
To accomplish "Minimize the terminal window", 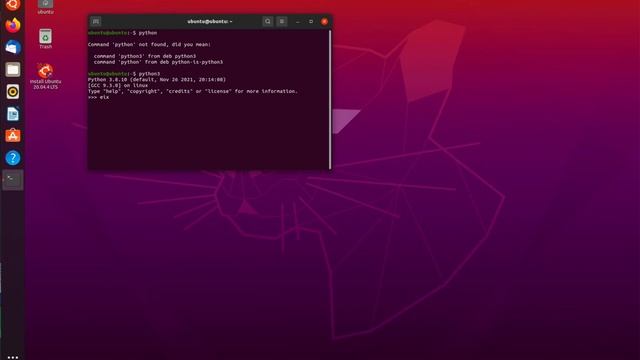I will click(x=298, y=22).
